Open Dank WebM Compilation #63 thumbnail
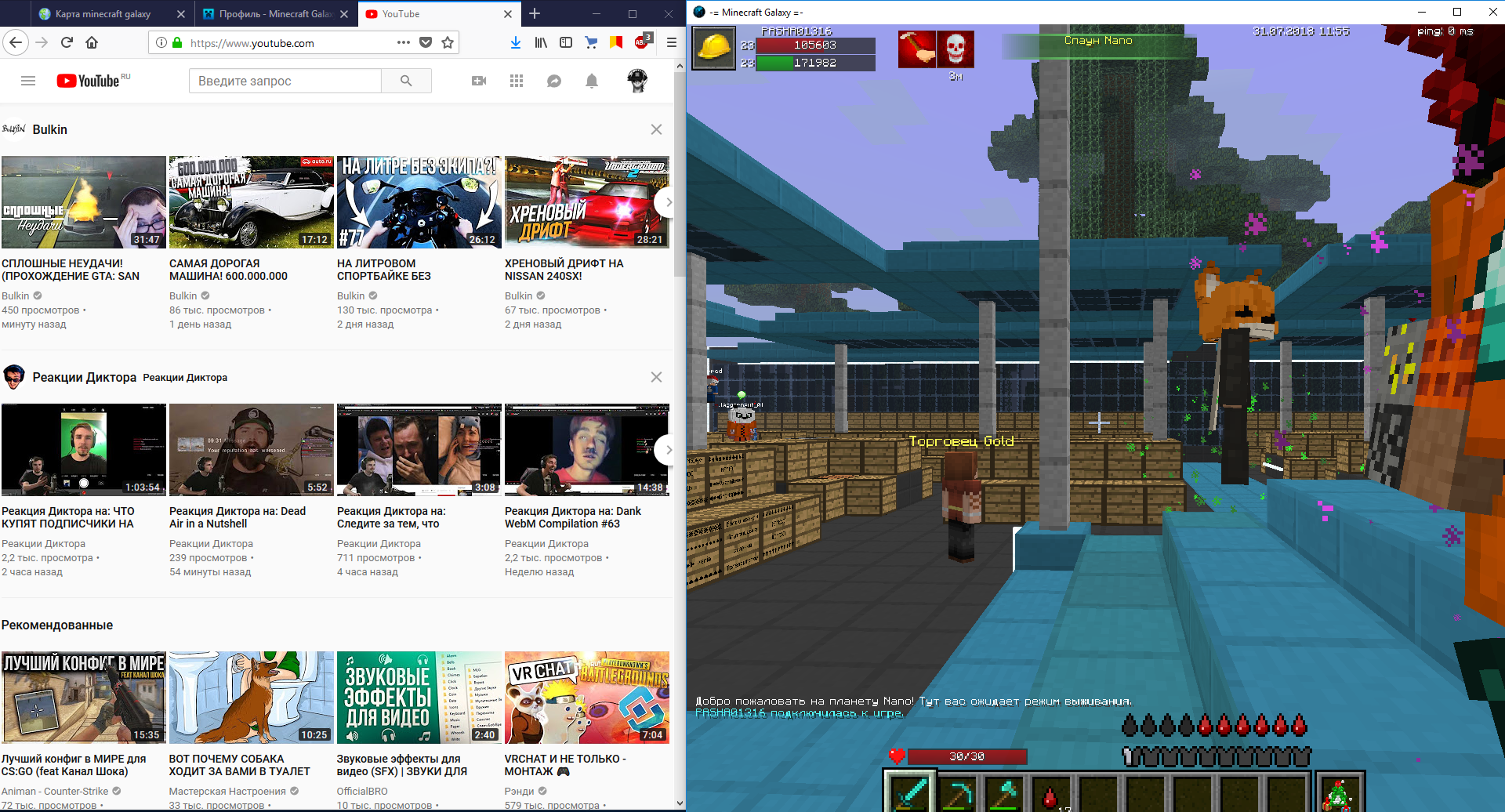Image resolution: width=1505 pixels, height=812 pixels. [586, 449]
